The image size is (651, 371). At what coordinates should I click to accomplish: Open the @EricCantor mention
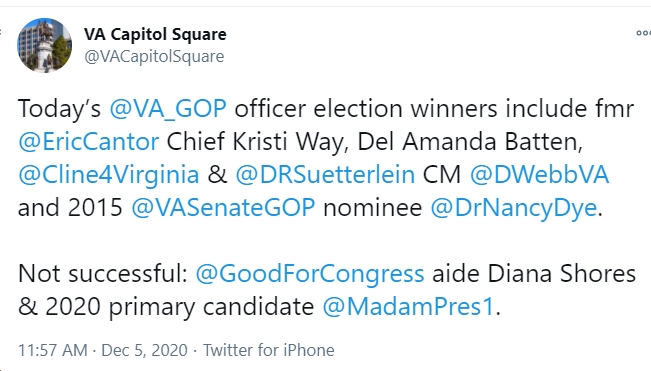tap(88, 142)
